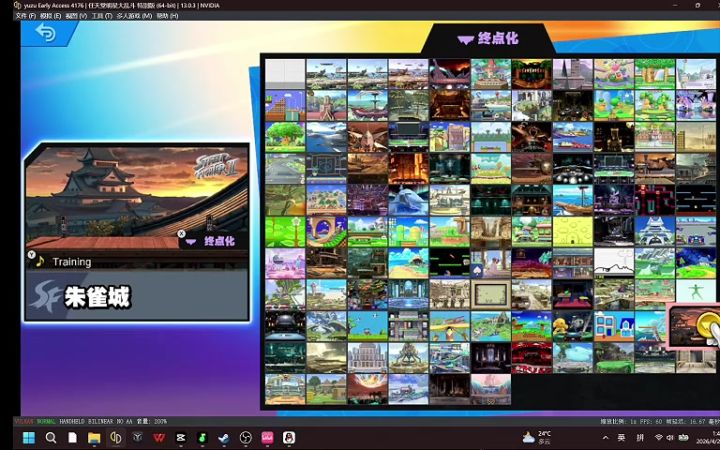Open the battery status tray icon
This screenshot has width=720, height=450.
tap(683, 438)
